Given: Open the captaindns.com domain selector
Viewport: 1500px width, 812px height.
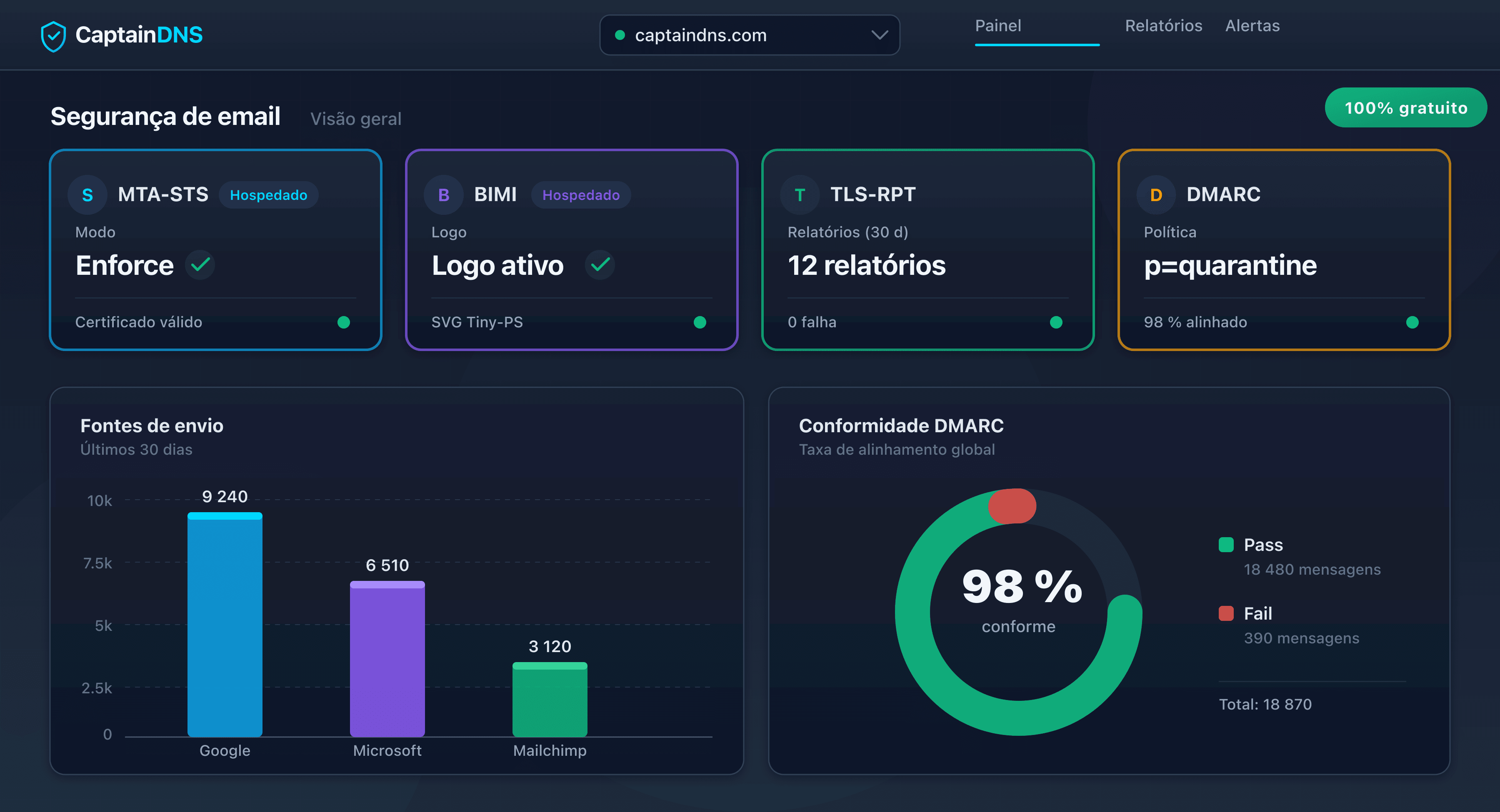Looking at the screenshot, I should pos(750,35).
